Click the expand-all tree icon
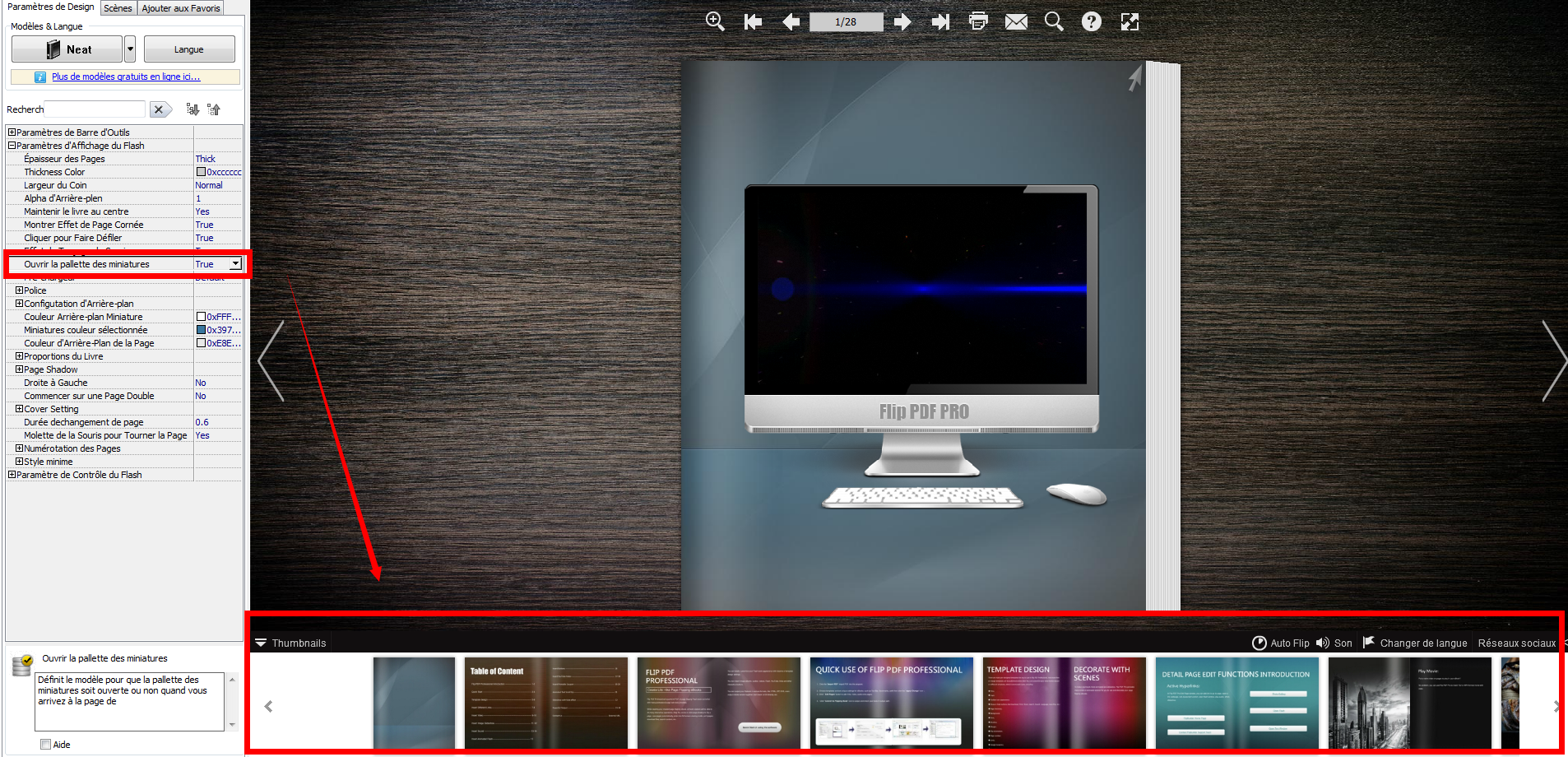The width and height of the screenshot is (1568, 757). tap(193, 109)
